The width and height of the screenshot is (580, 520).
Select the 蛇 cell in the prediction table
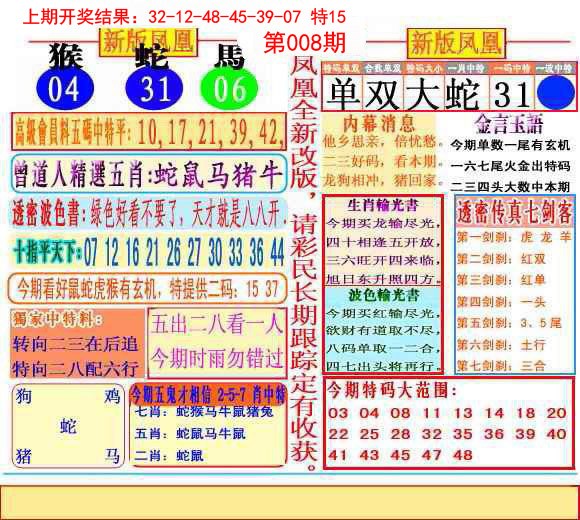pos(465,93)
